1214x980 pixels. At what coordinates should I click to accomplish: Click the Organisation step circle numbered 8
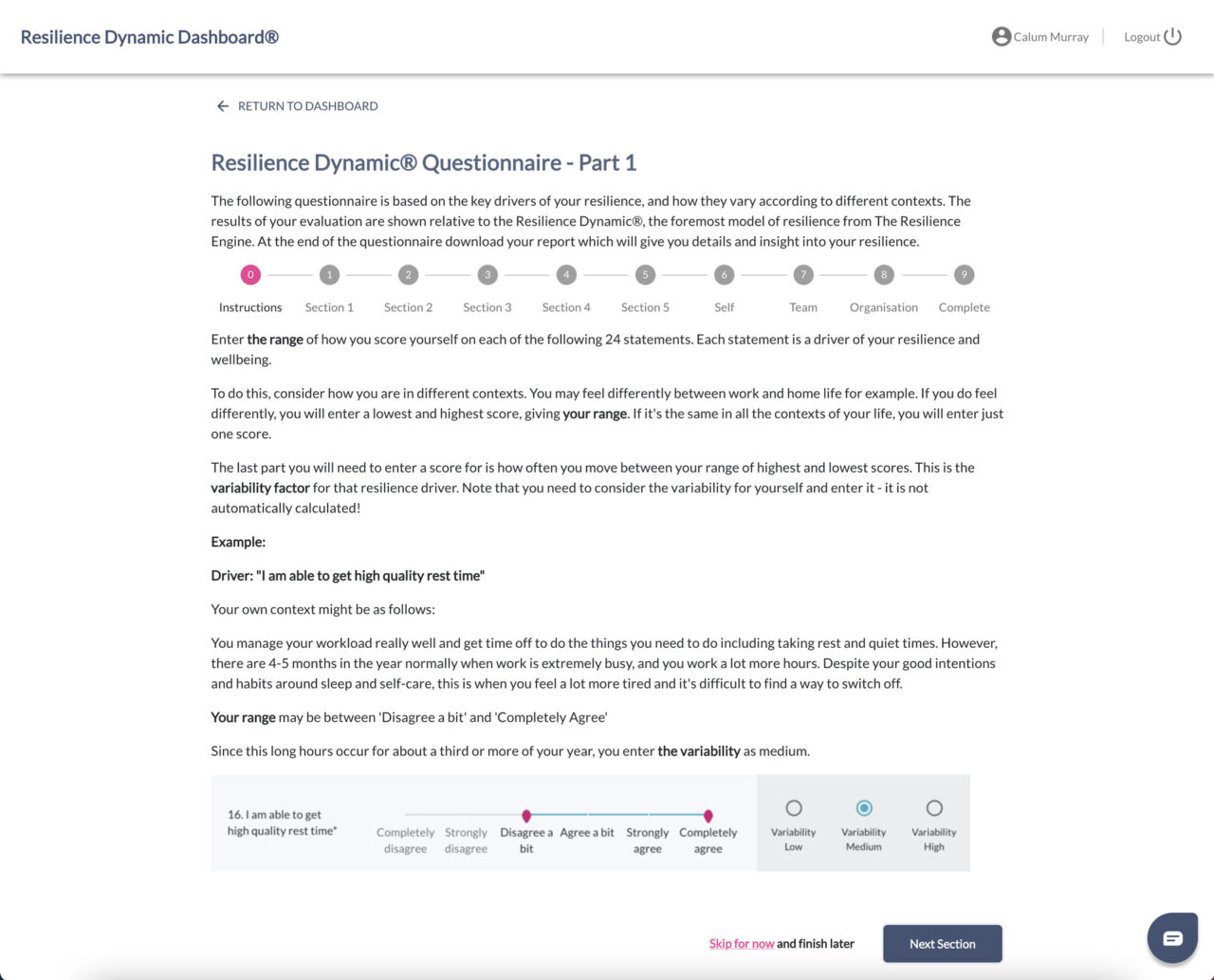[x=883, y=274]
